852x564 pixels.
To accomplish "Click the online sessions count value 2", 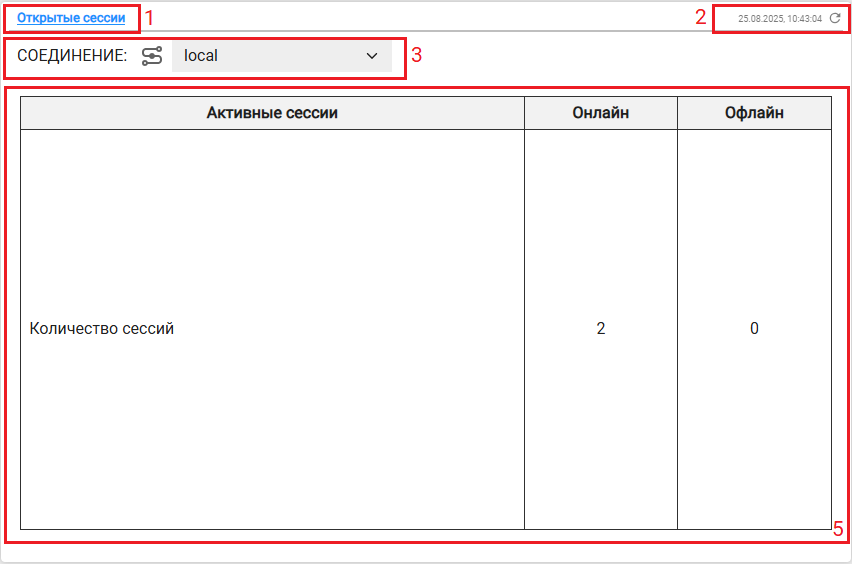I will click(601, 328).
